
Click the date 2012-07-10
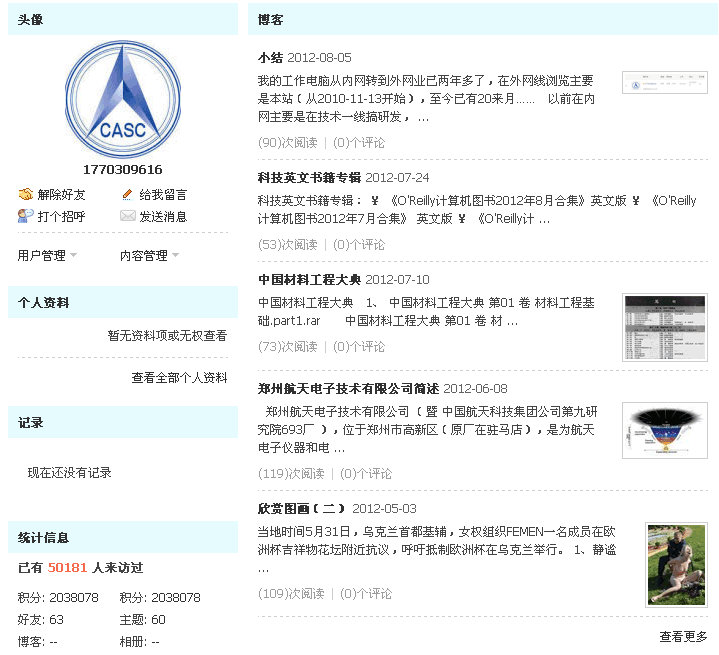tap(397, 279)
